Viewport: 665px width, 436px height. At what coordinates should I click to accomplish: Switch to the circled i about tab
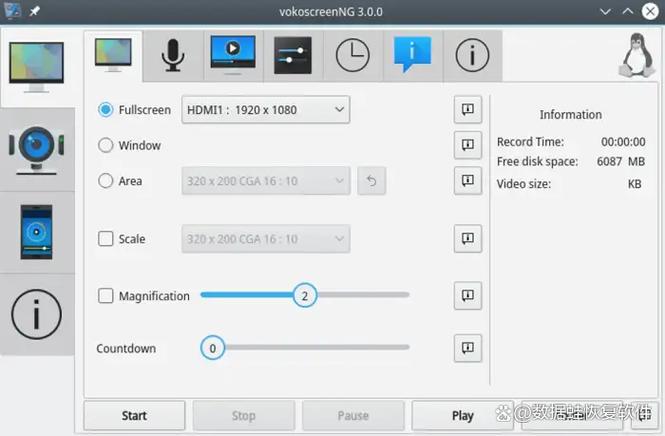click(472, 56)
